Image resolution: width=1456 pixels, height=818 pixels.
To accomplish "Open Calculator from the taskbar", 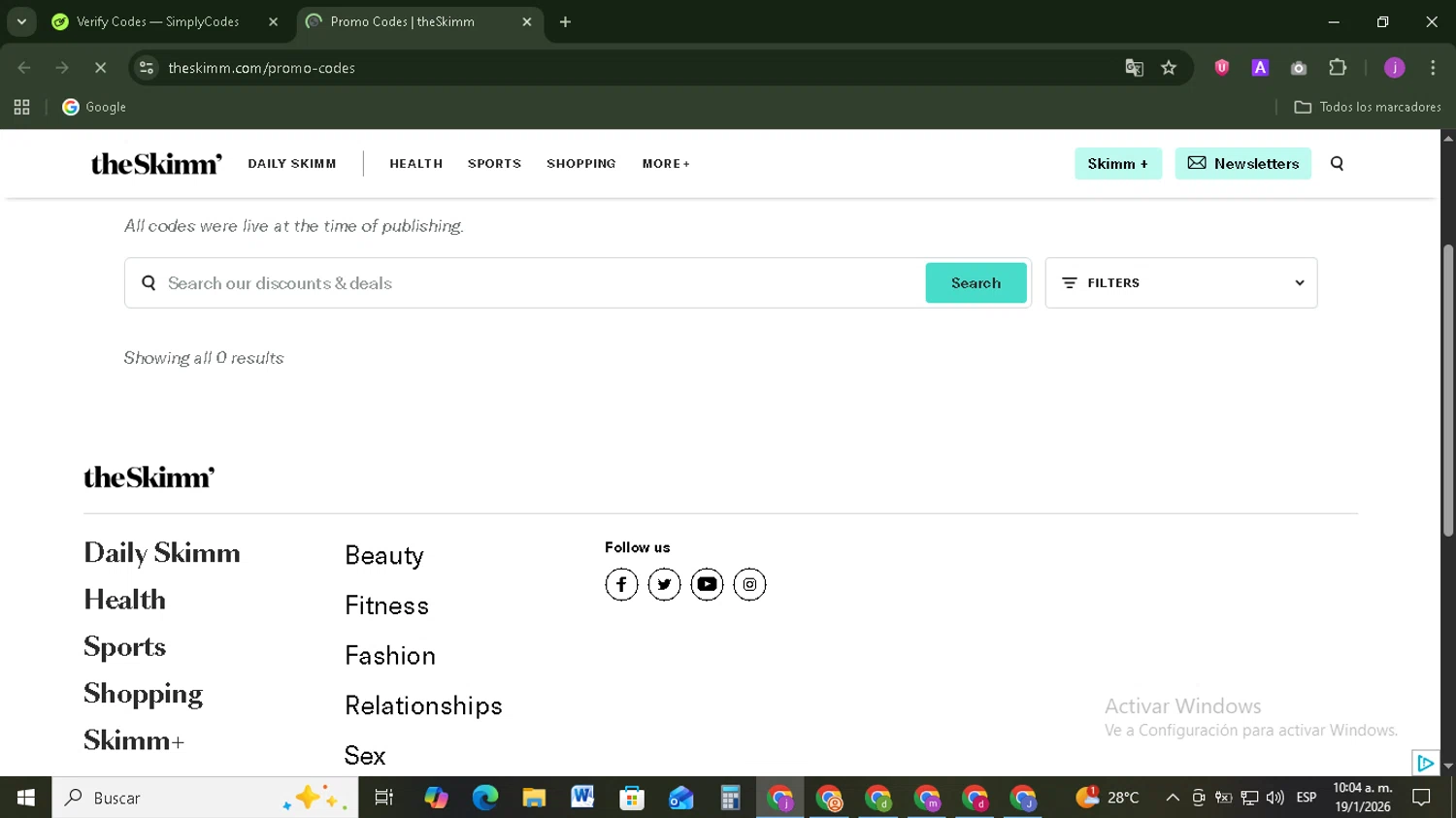I will point(730,798).
